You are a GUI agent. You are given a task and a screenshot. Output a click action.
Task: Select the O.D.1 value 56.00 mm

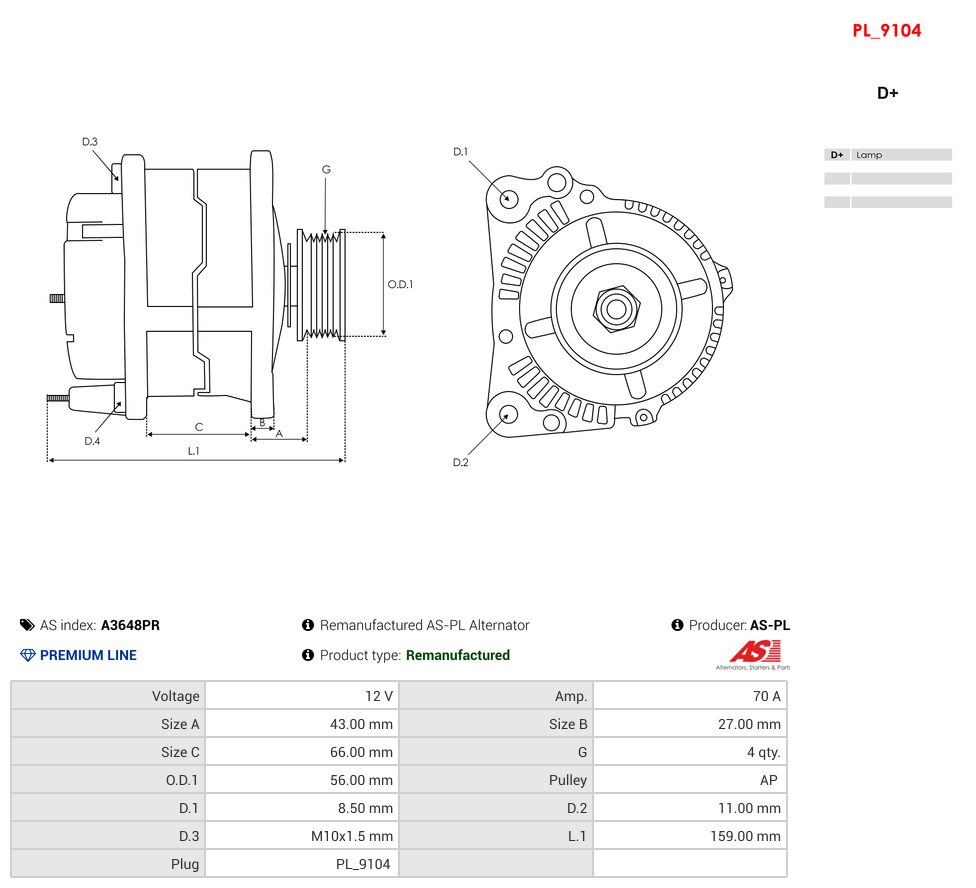(x=361, y=780)
